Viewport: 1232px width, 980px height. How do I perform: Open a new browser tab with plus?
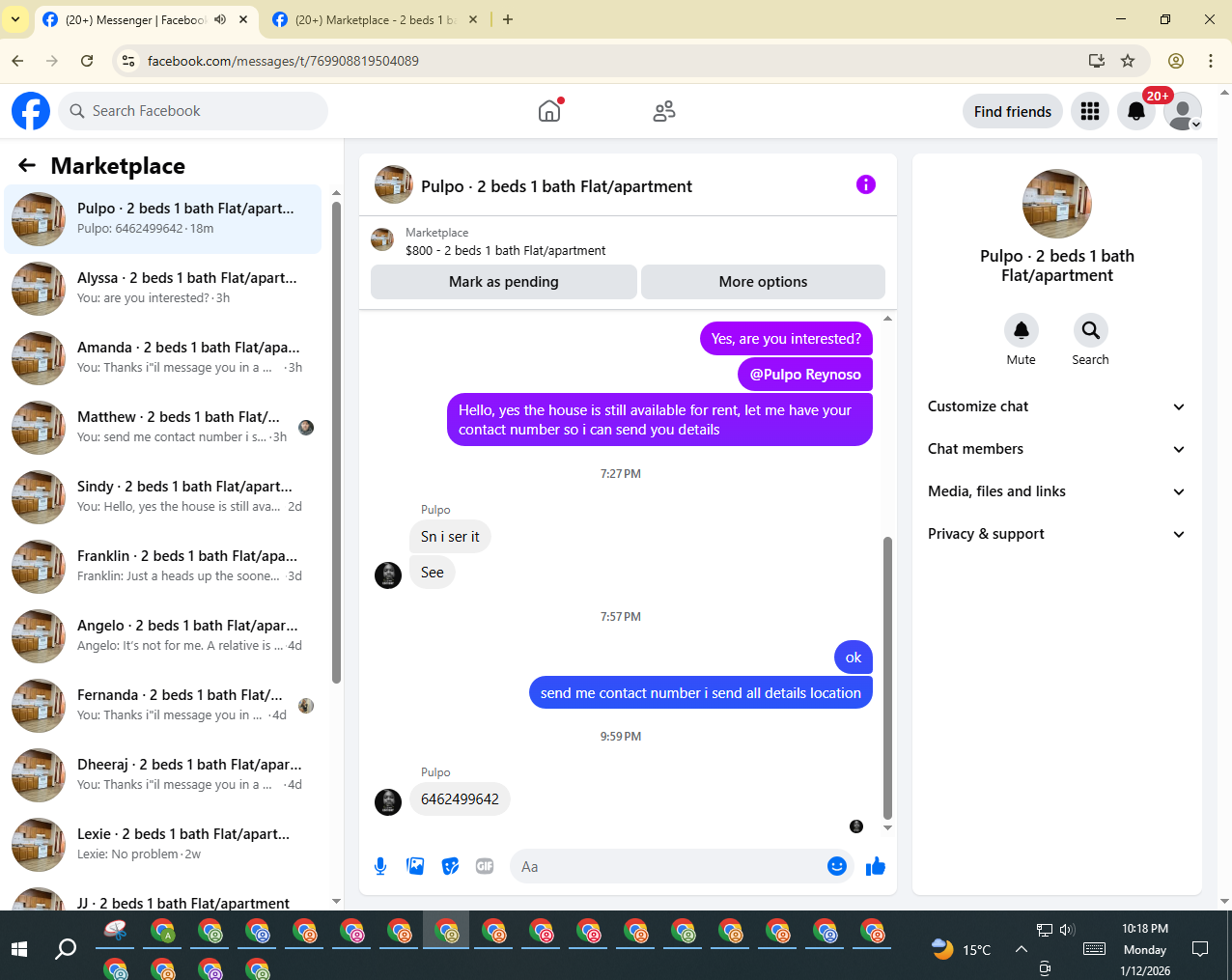(x=508, y=19)
